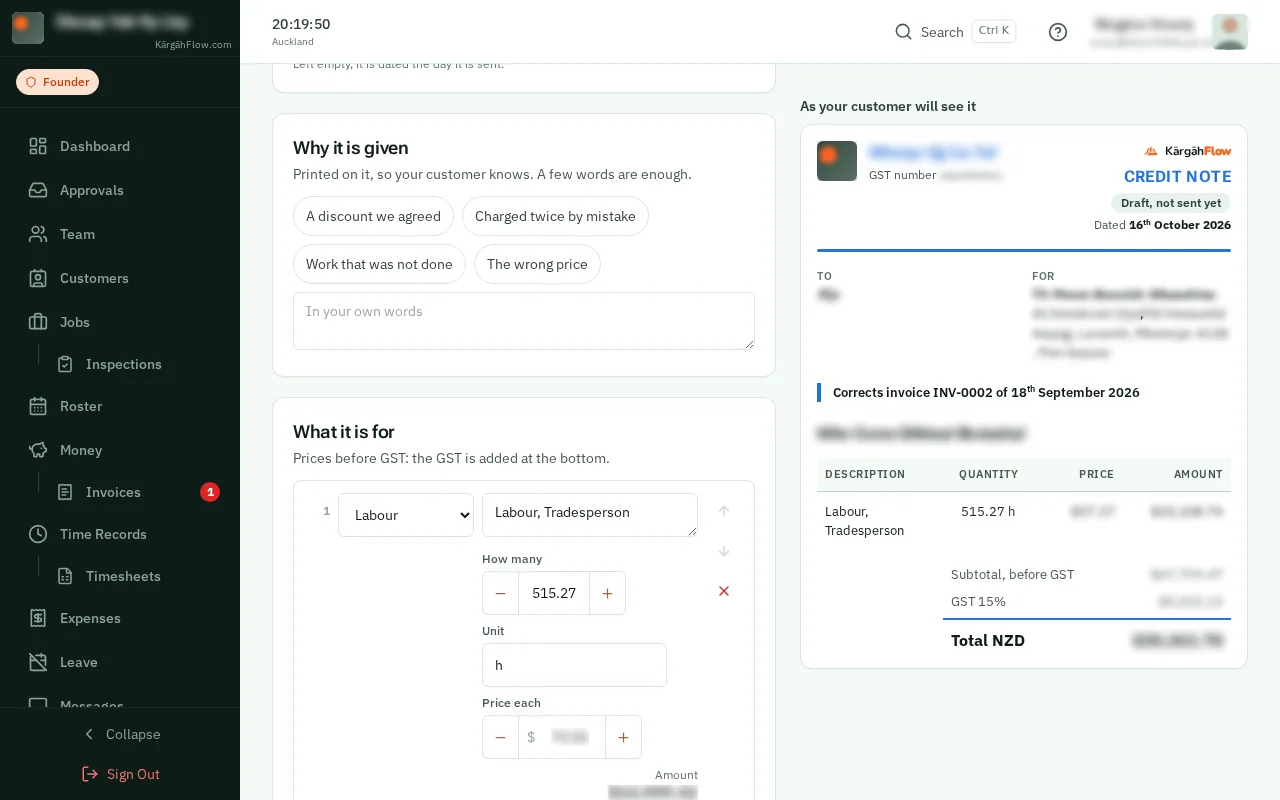Open Search with Ctrl K
The image size is (1280, 800).
pyautogui.click(x=955, y=32)
